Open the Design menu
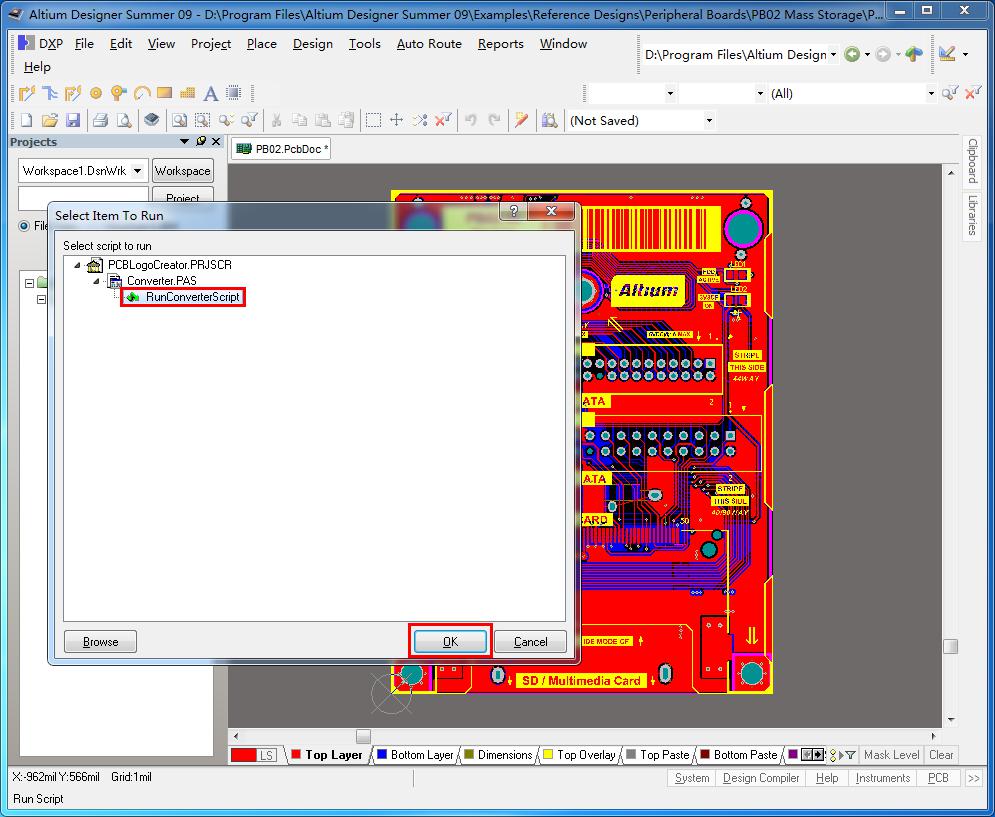This screenshot has height=817, width=995. [x=312, y=44]
